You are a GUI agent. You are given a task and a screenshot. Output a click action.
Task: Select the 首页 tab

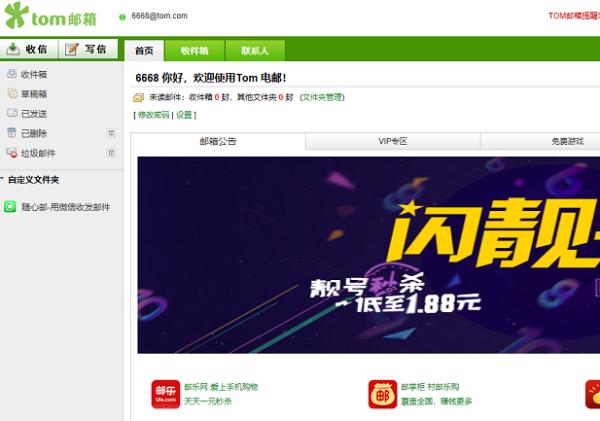[x=144, y=51]
